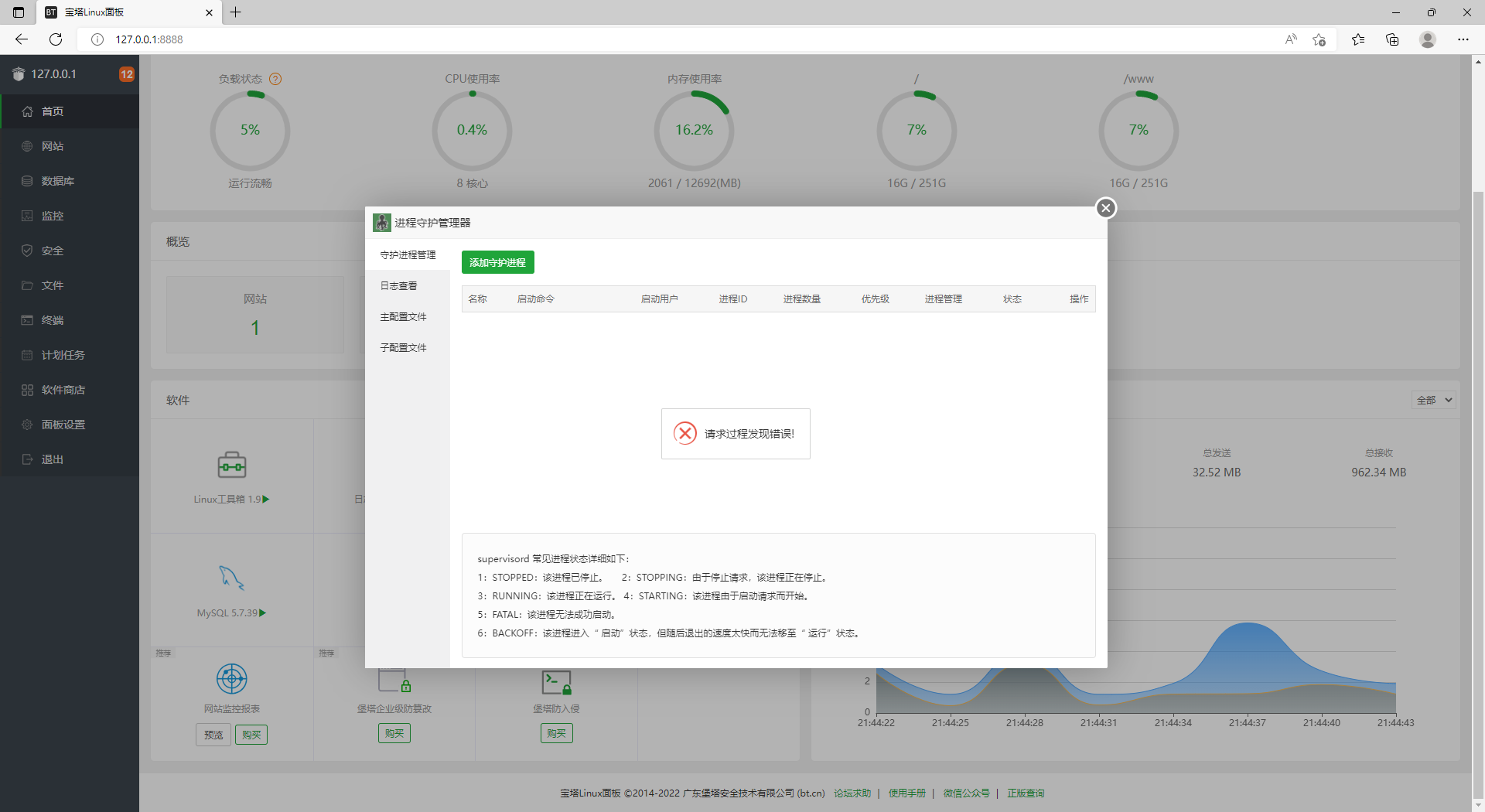Viewport: 1485px width, 812px height.
Task: Click the read aloud icon in address bar
Action: [x=1291, y=39]
